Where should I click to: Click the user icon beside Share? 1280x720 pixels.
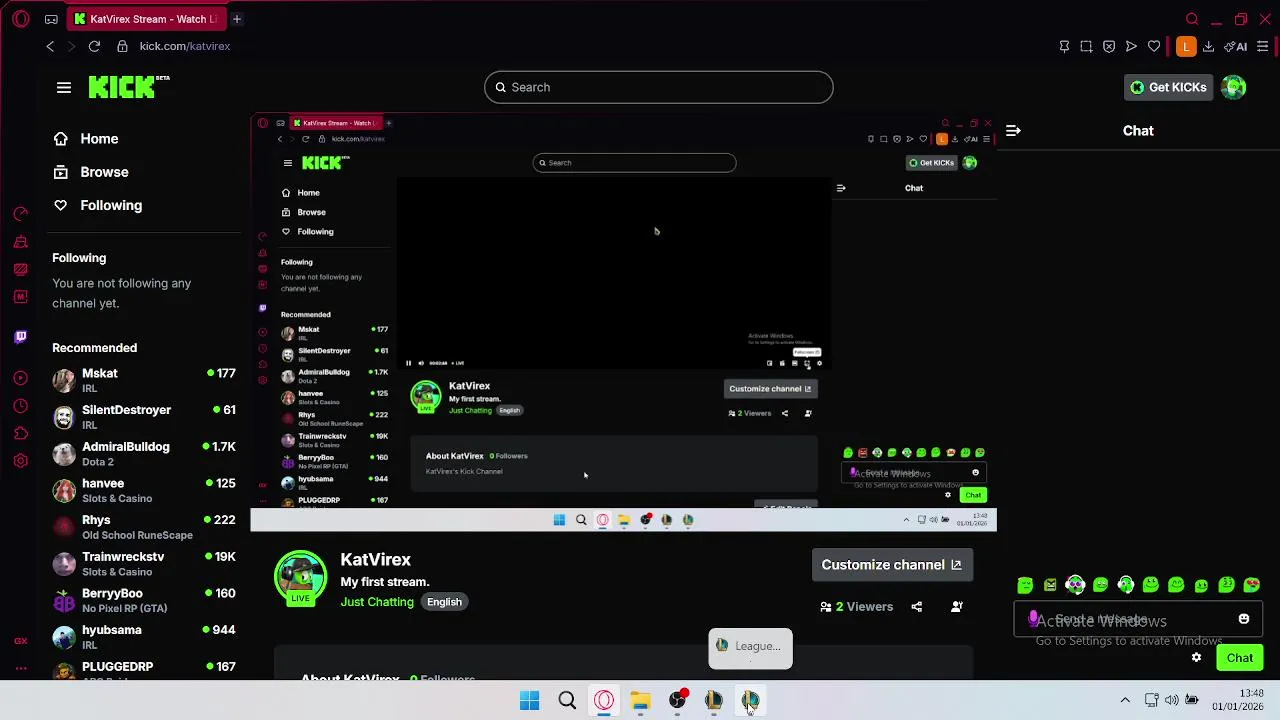click(957, 607)
